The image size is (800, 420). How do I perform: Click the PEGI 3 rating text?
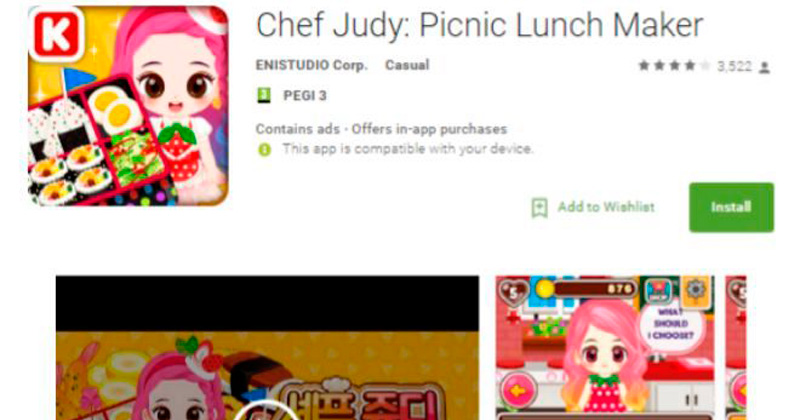point(305,95)
